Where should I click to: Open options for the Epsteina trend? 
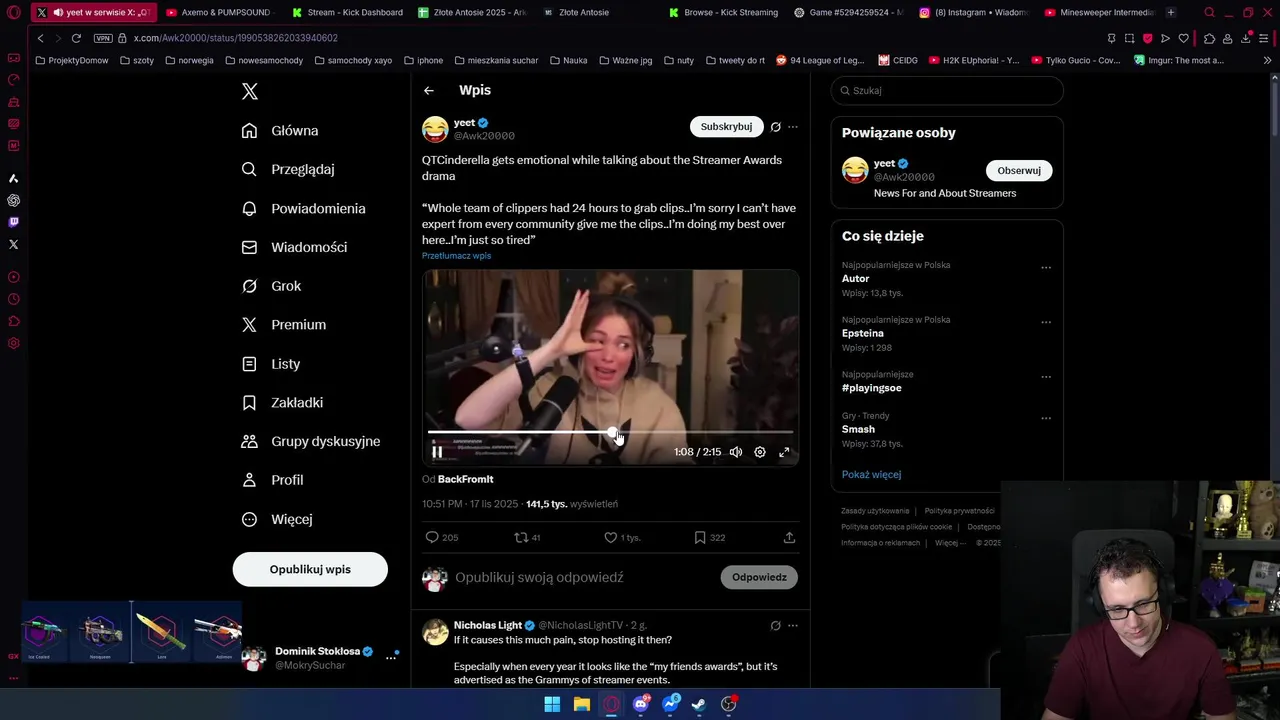(x=1046, y=323)
